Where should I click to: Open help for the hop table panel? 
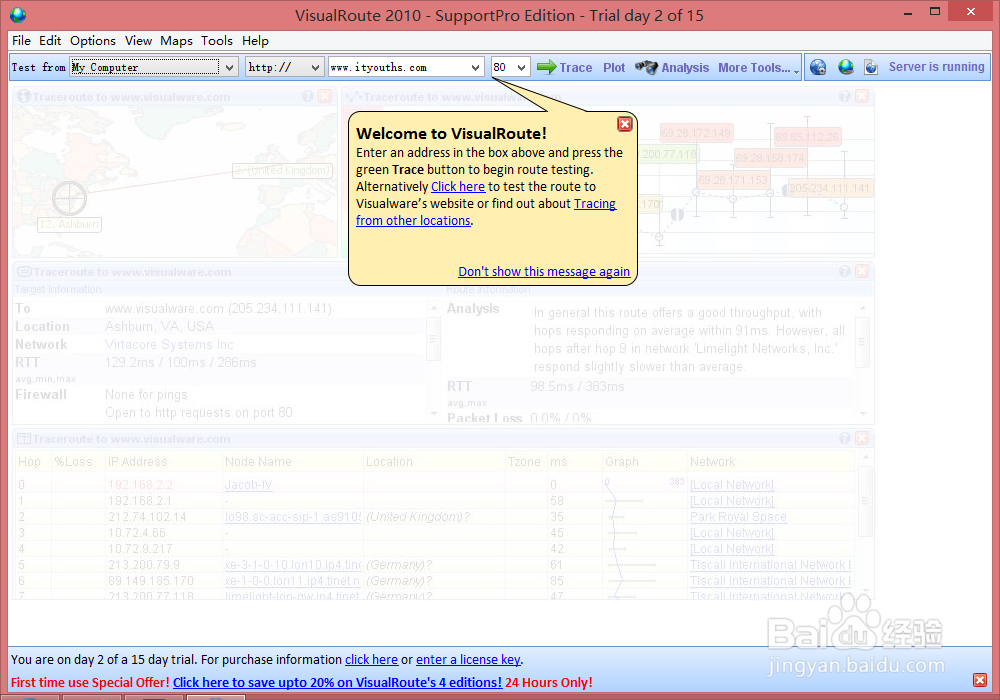click(x=845, y=438)
